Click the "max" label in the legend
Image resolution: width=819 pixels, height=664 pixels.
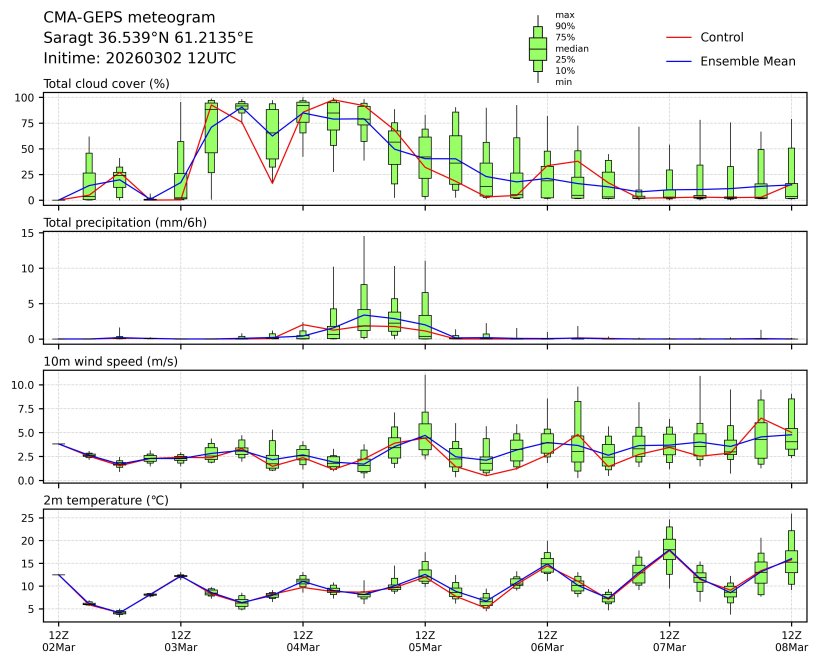[564, 15]
